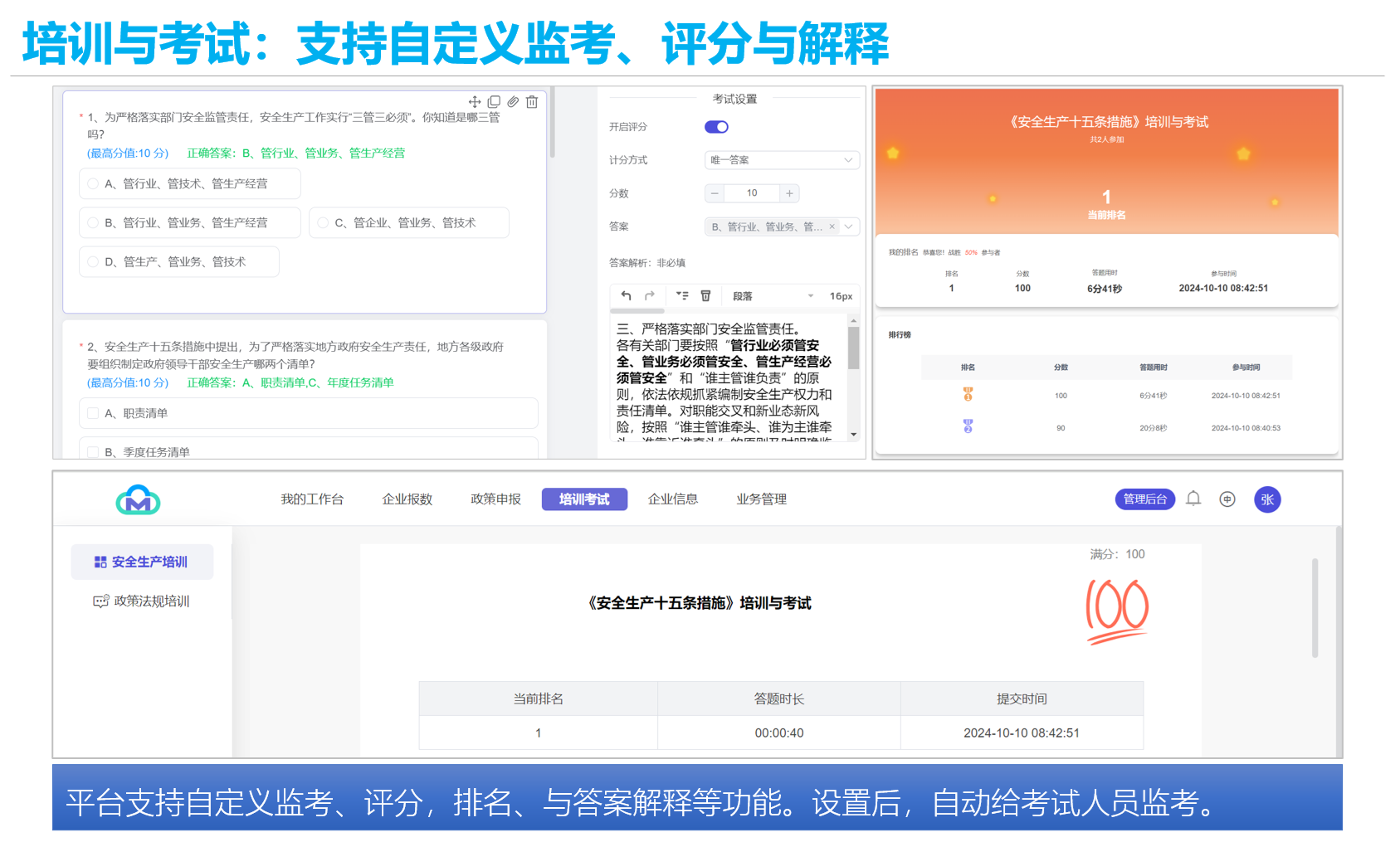This screenshot has width=1400, height=842.
Task: Click the 管理后台 button
Action: click(x=1144, y=499)
